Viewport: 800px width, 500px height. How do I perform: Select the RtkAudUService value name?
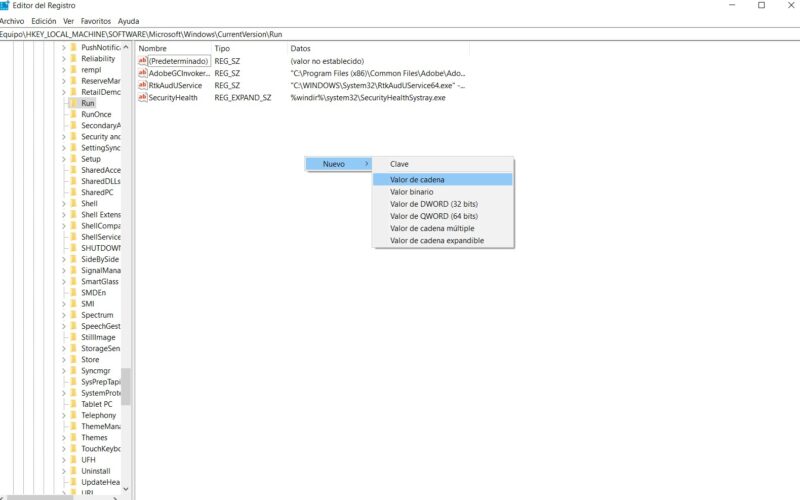tap(175, 85)
